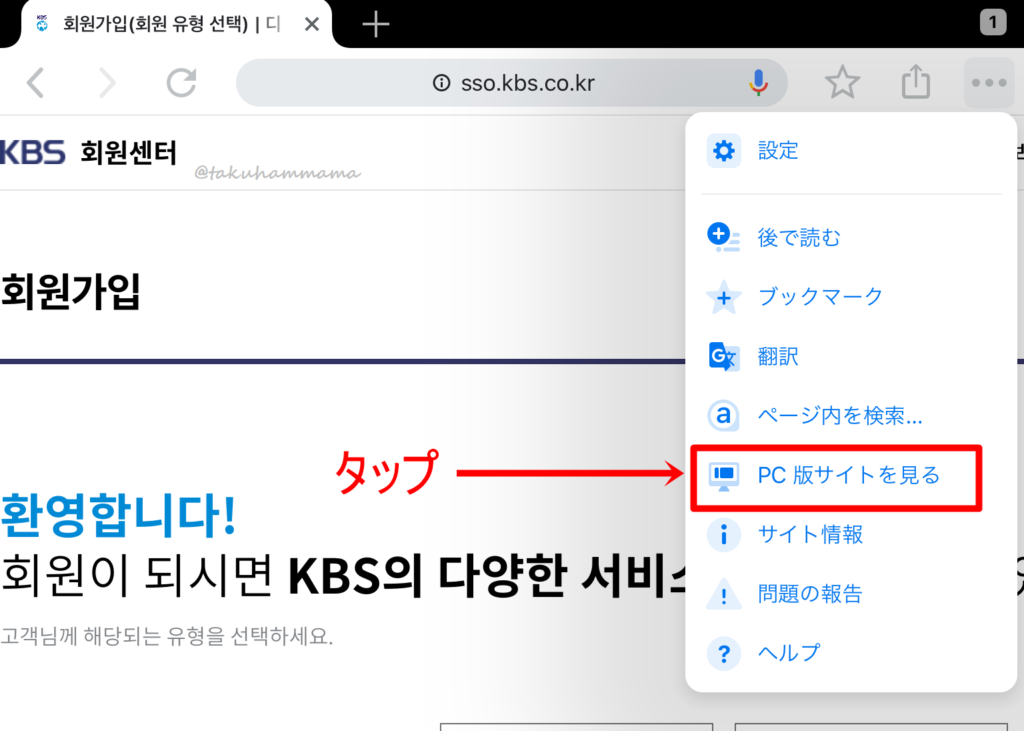The width and height of the screenshot is (1024, 731).
Task: Bookmark the page with the star icon
Action: click(x=842, y=83)
